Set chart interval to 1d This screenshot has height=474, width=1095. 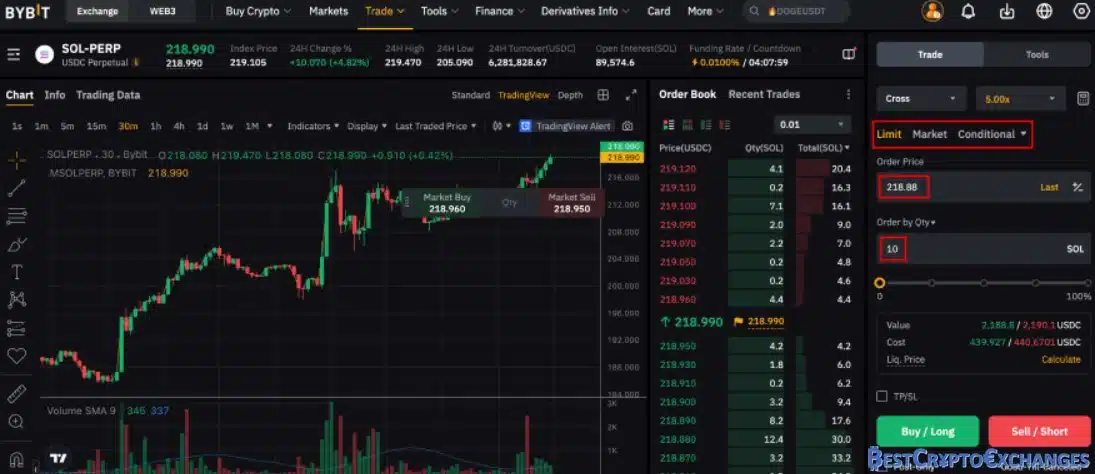pyautogui.click(x=202, y=126)
